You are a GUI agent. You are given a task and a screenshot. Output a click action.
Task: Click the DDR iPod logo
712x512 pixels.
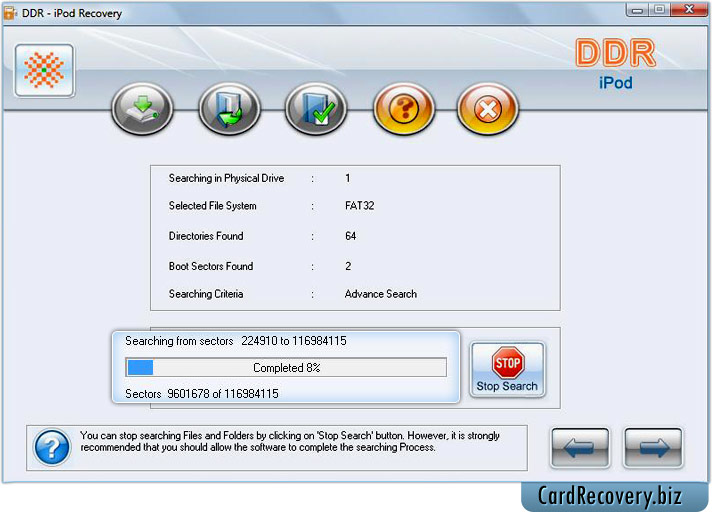616,64
